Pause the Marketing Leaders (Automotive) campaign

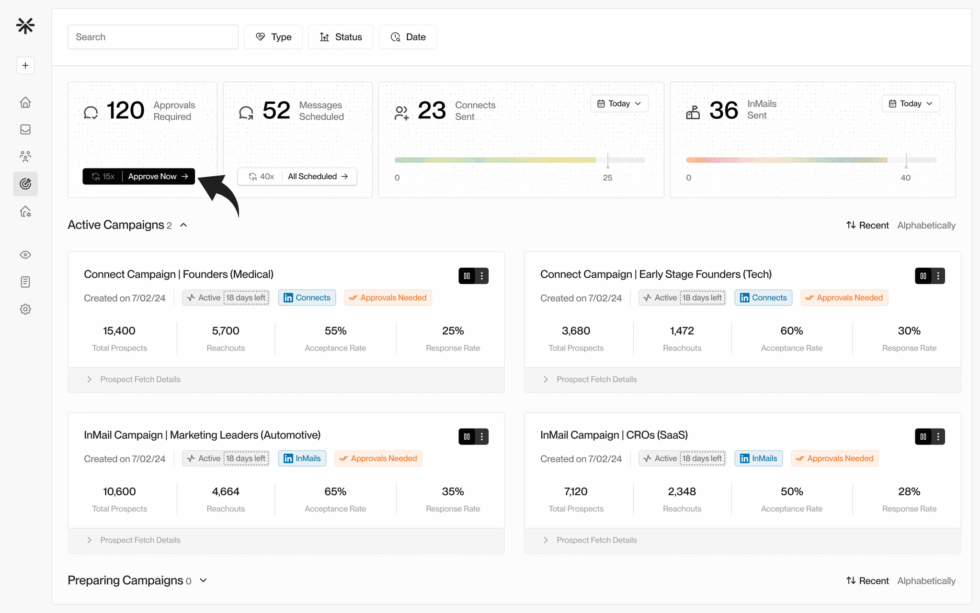tap(467, 436)
